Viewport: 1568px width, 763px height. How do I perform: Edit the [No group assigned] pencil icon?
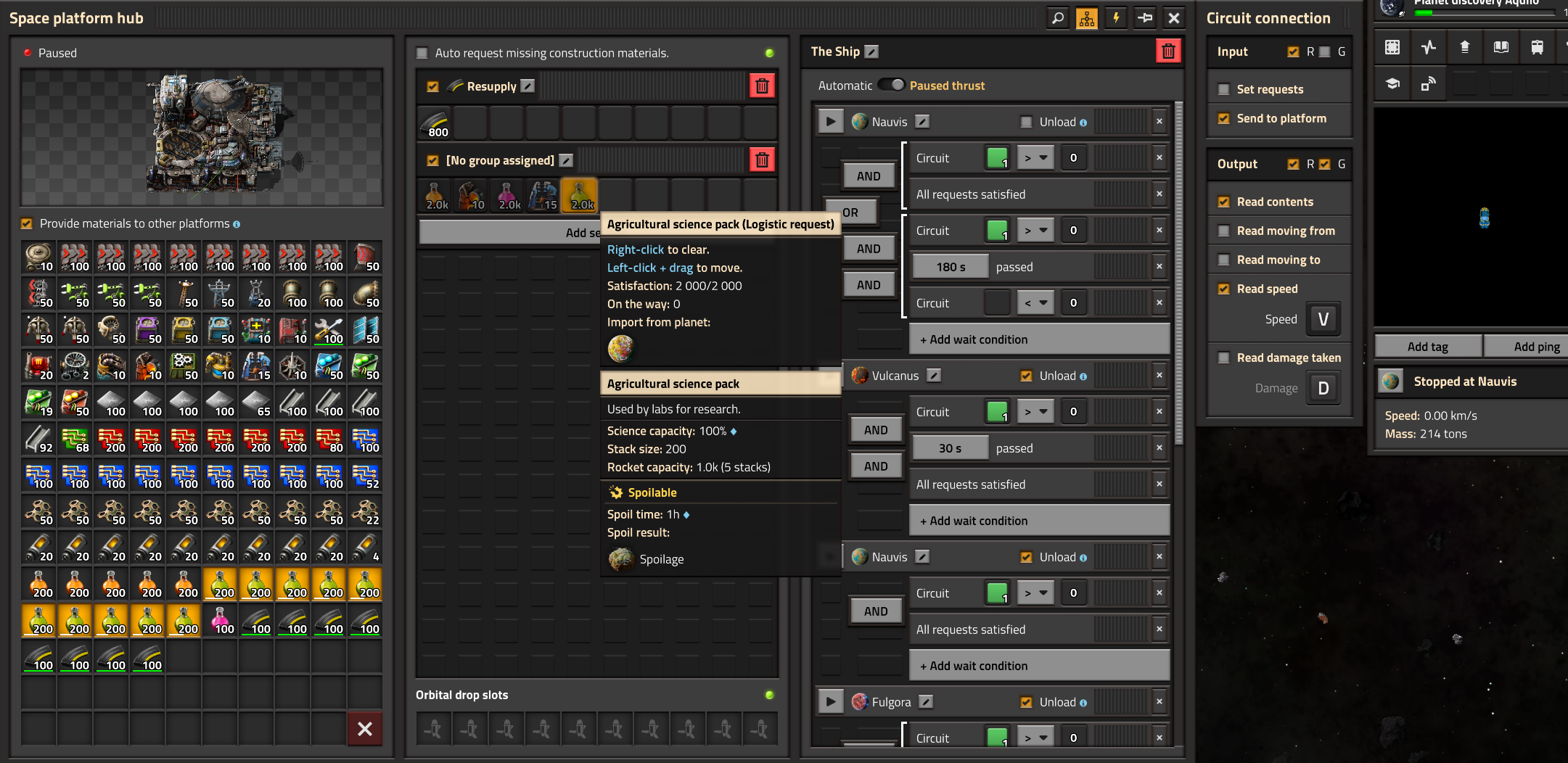click(x=567, y=160)
